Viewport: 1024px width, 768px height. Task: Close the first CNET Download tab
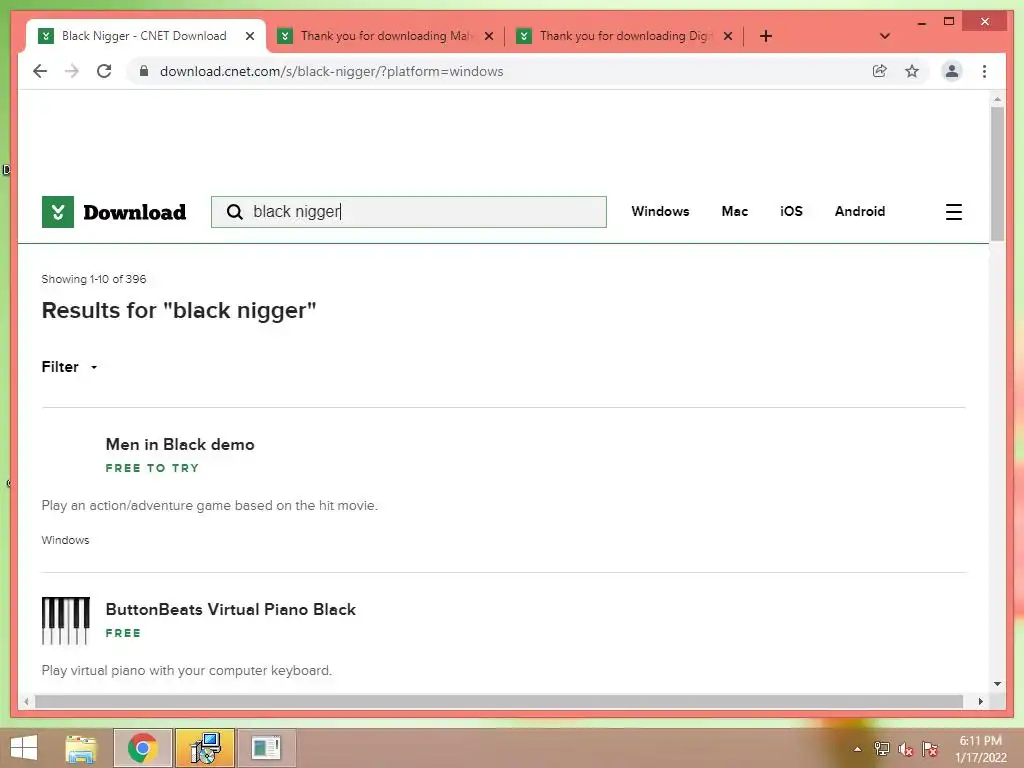pos(249,36)
